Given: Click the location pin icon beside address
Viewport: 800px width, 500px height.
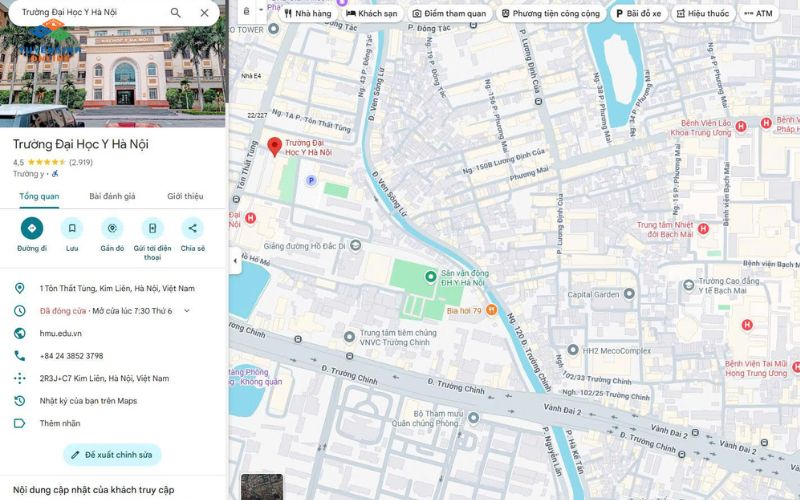Looking at the screenshot, I should click(x=19, y=288).
